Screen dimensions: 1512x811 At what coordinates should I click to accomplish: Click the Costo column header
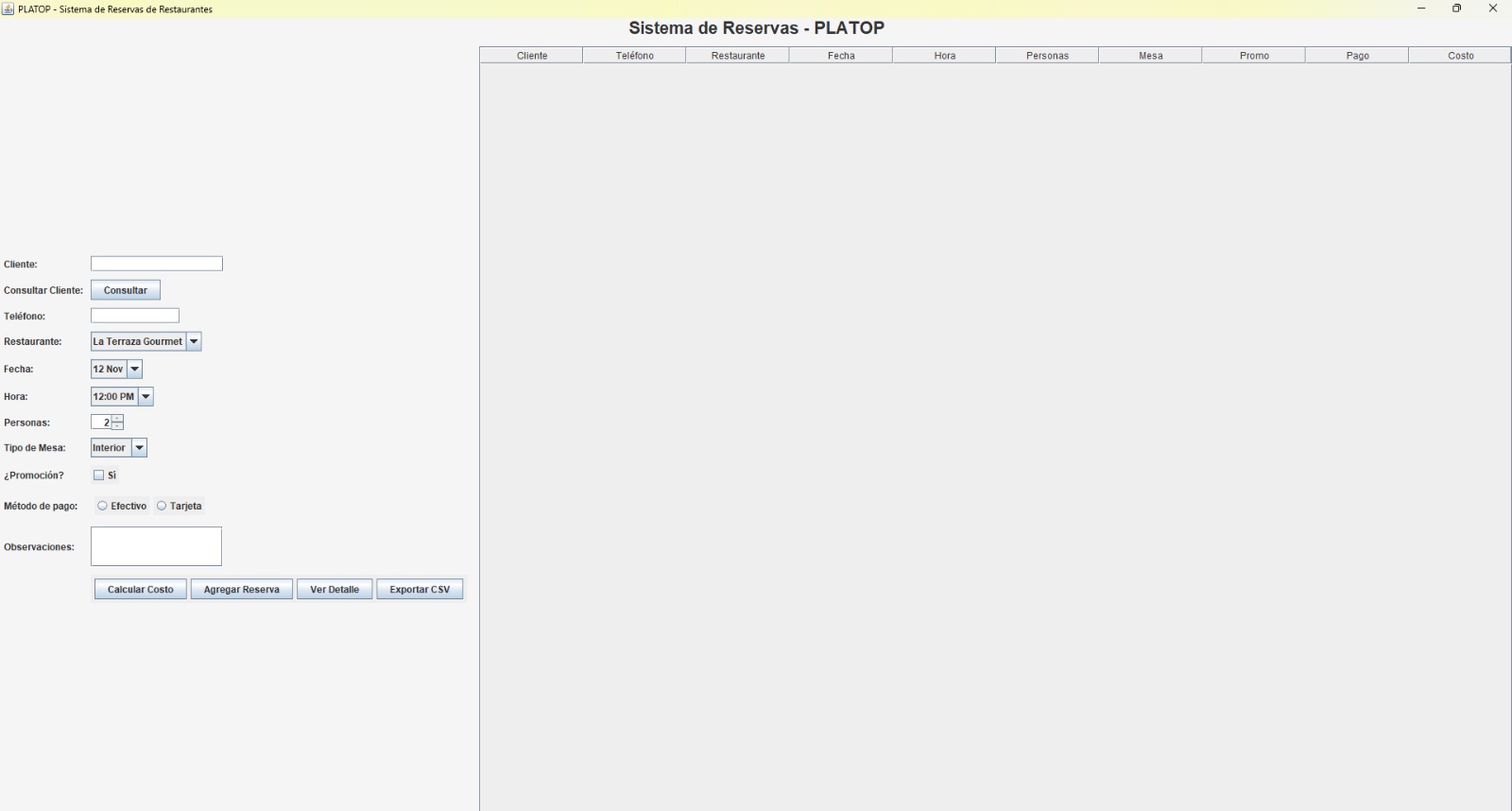(x=1461, y=56)
